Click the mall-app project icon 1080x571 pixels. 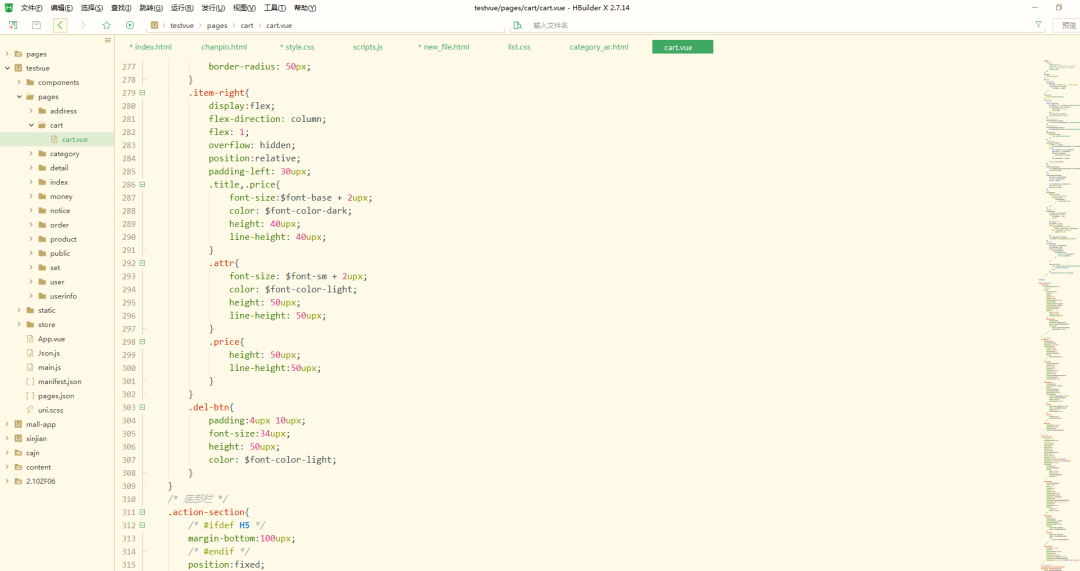19,424
